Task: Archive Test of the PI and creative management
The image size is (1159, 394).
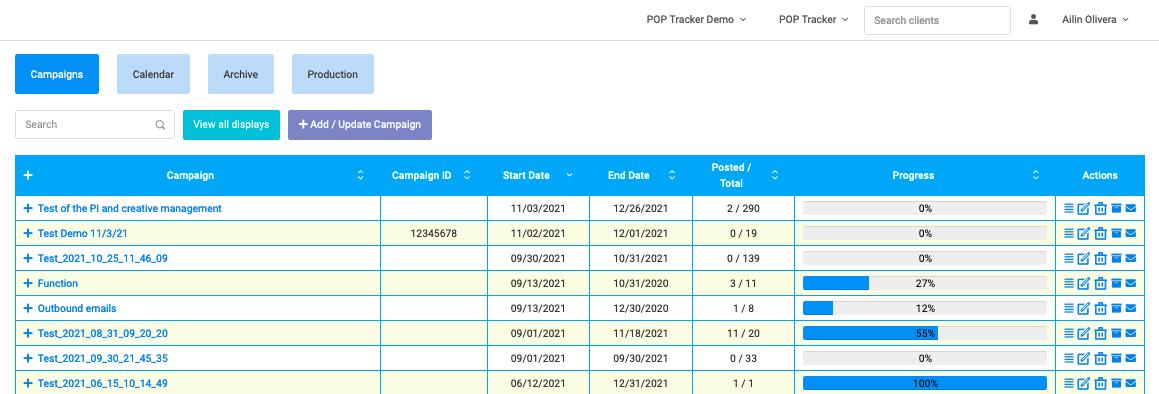Action: point(1116,209)
